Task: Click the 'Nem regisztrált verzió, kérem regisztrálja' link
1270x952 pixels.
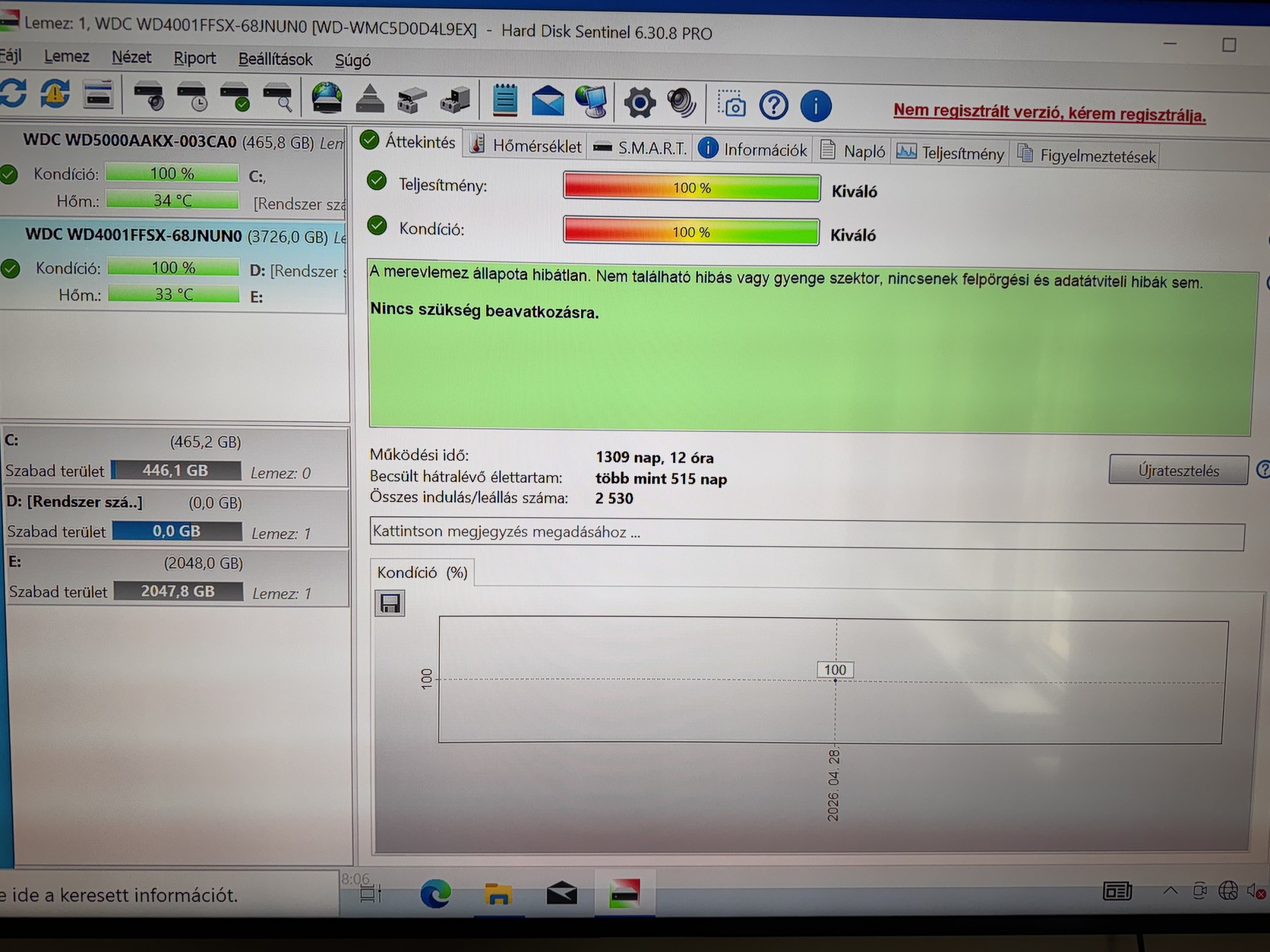Action: (x=1049, y=112)
